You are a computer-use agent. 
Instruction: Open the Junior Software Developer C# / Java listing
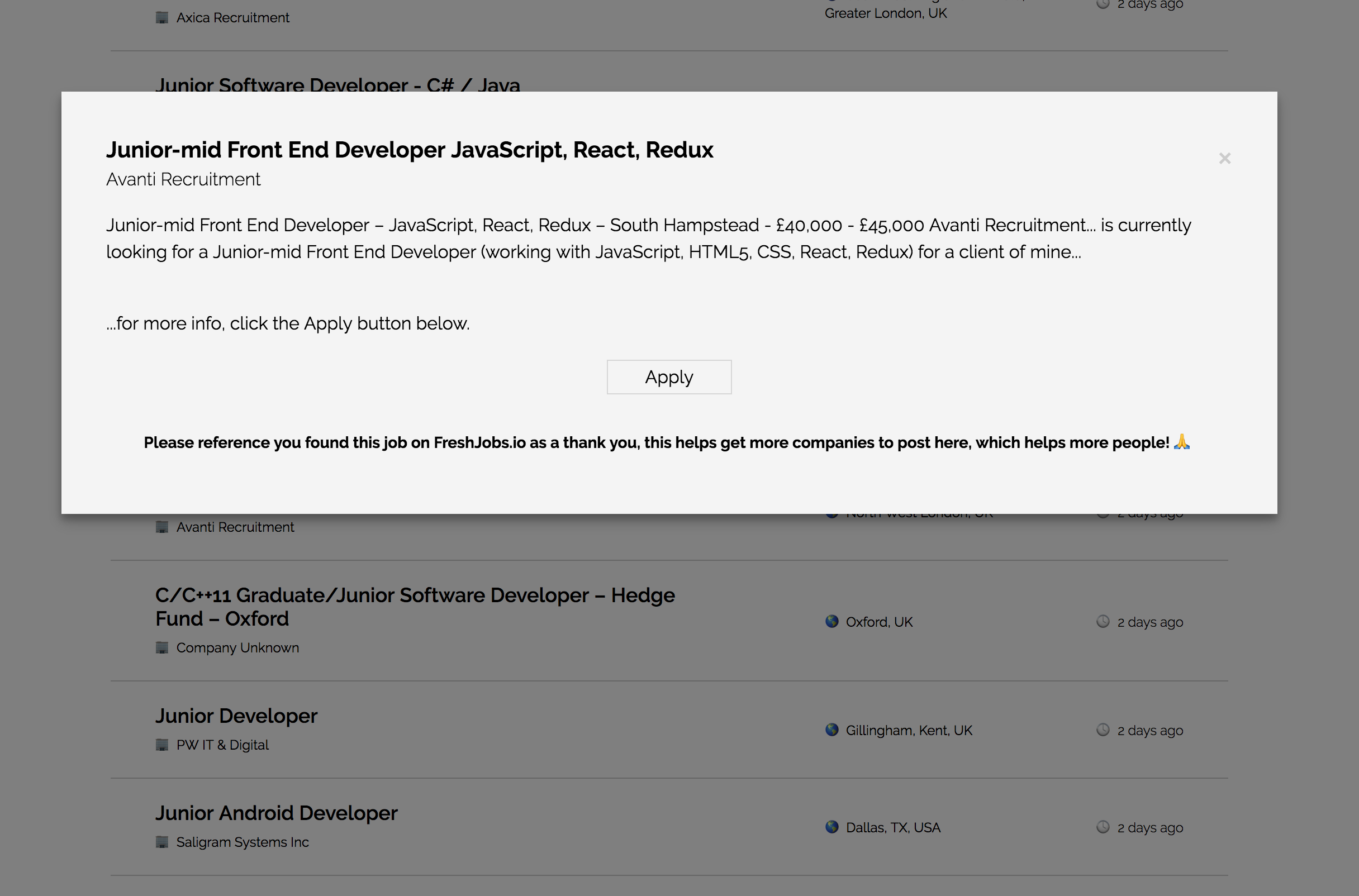(338, 85)
